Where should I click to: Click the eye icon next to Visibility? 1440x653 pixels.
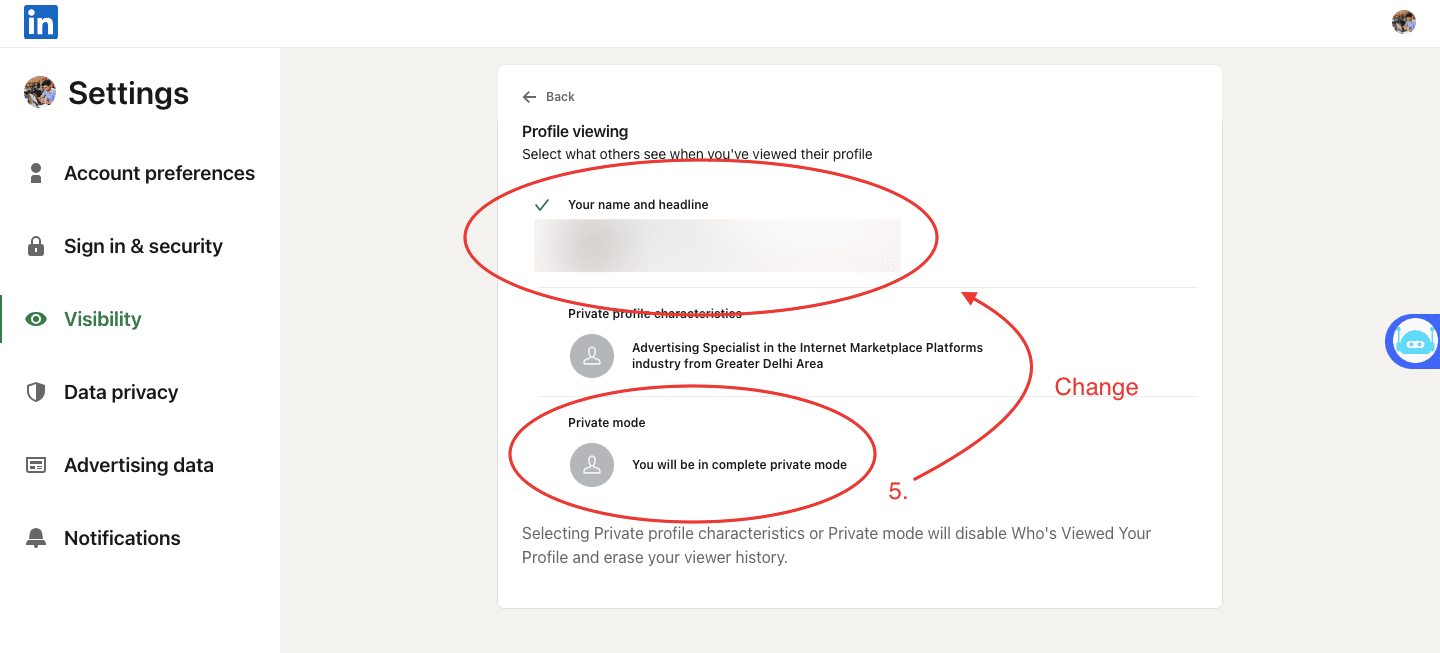click(36, 318)
